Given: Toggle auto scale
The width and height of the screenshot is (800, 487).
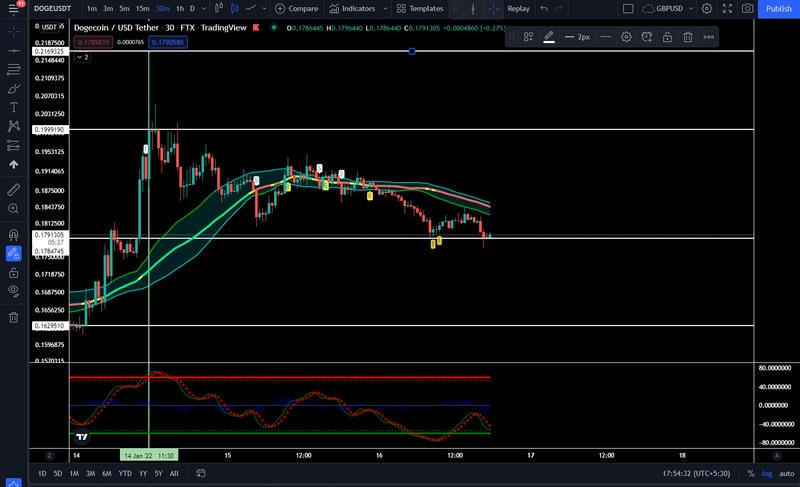Looking at the screenshot, I should click(786, 473).
